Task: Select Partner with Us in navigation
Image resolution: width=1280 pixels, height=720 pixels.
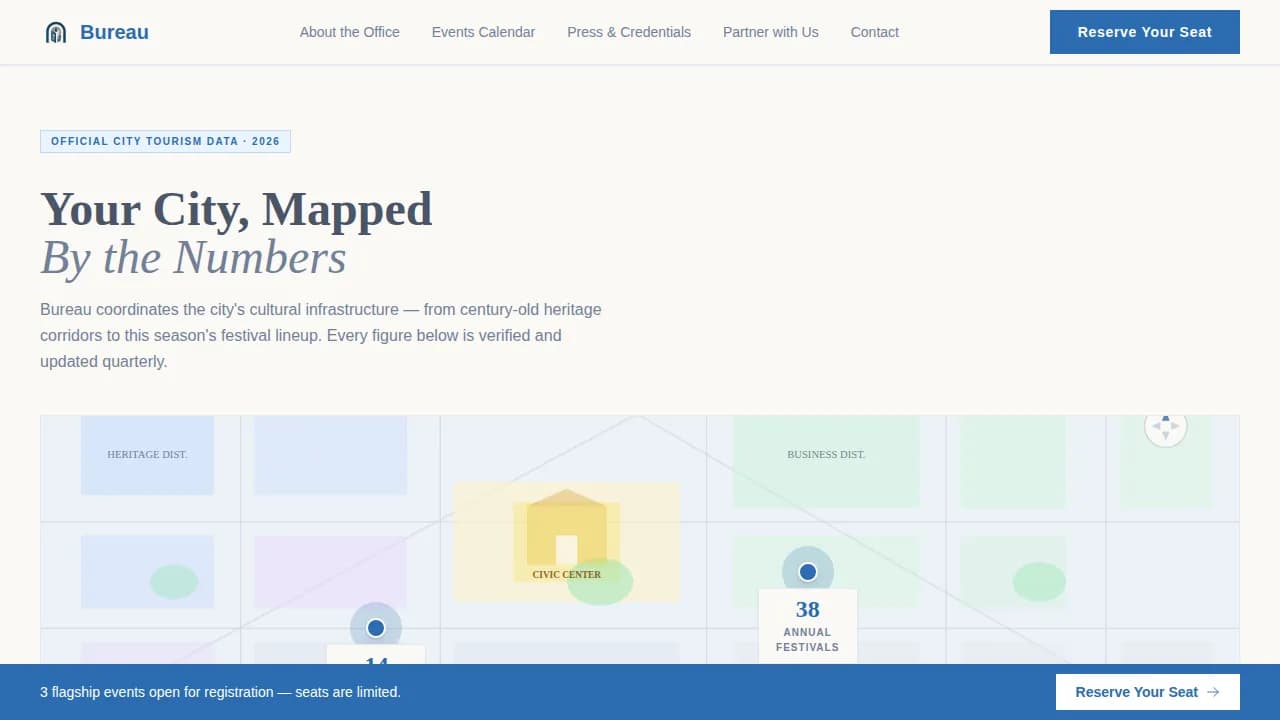Action: 771,32
